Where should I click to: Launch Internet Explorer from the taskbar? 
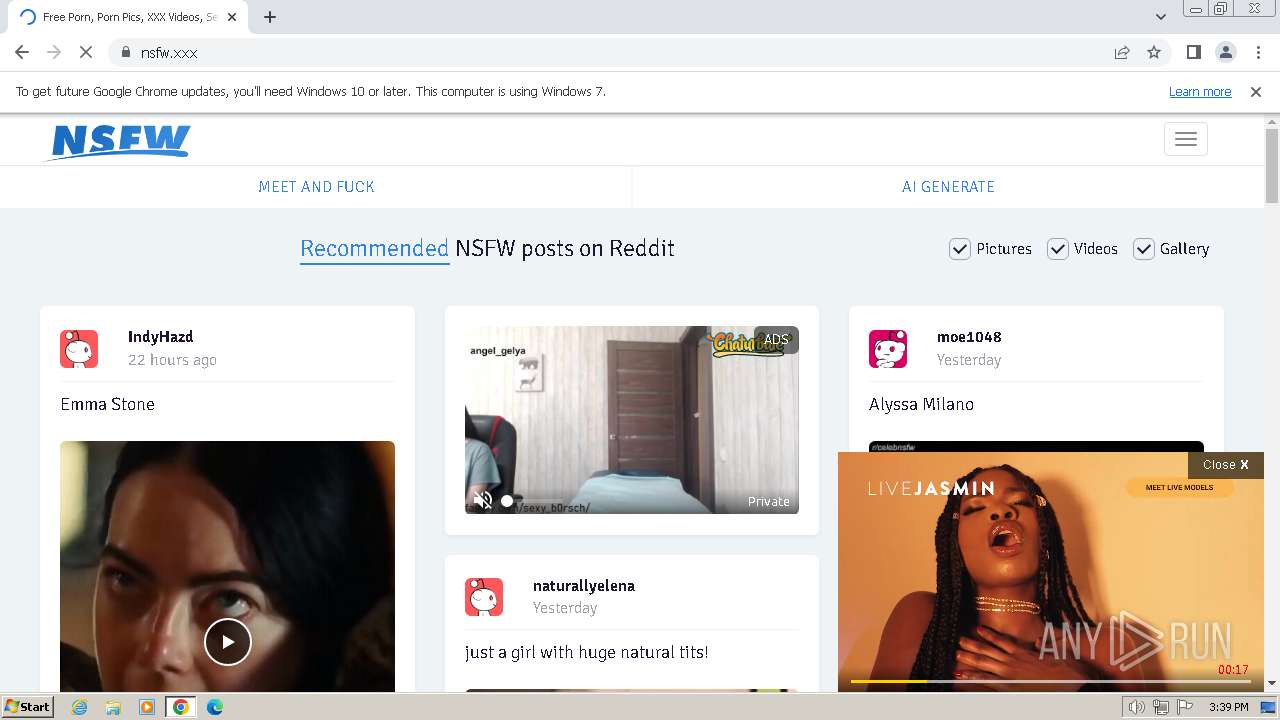click(x=80, y=707)
